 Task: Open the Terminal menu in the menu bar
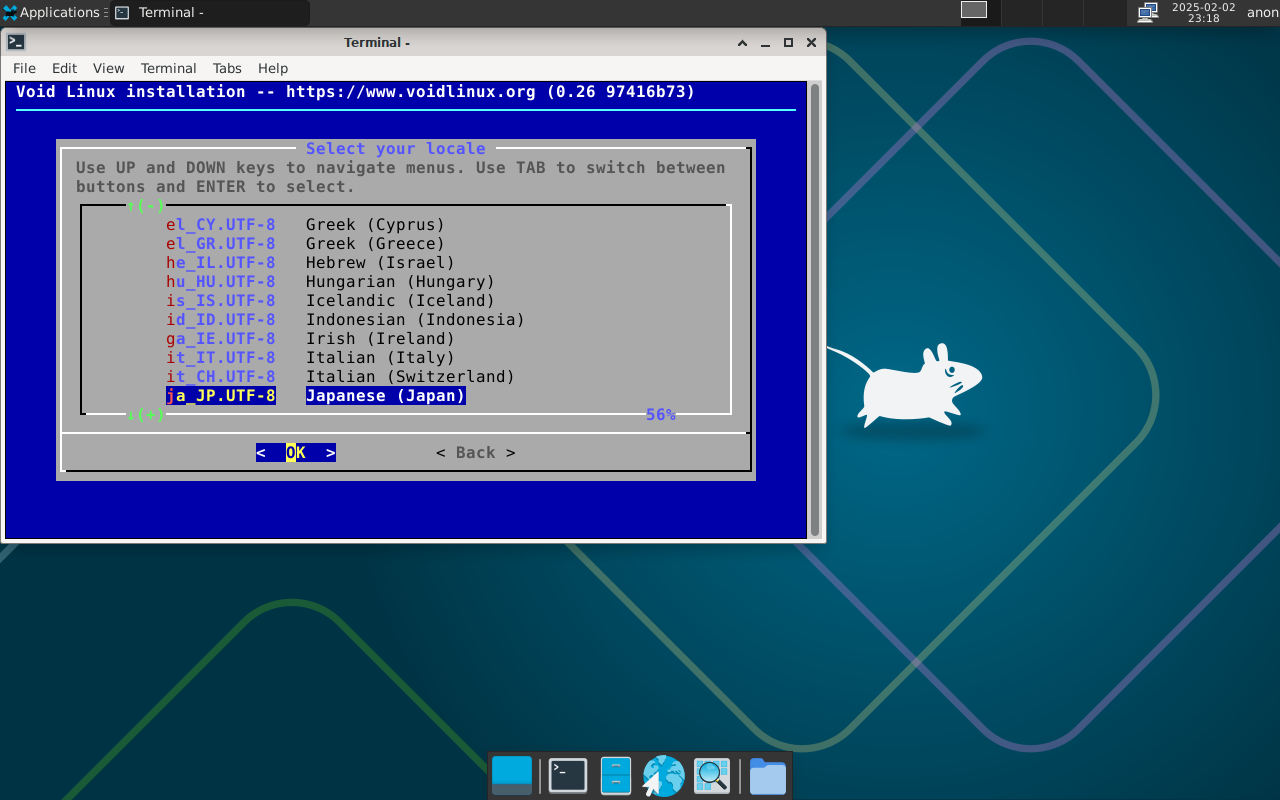point(168,68)
